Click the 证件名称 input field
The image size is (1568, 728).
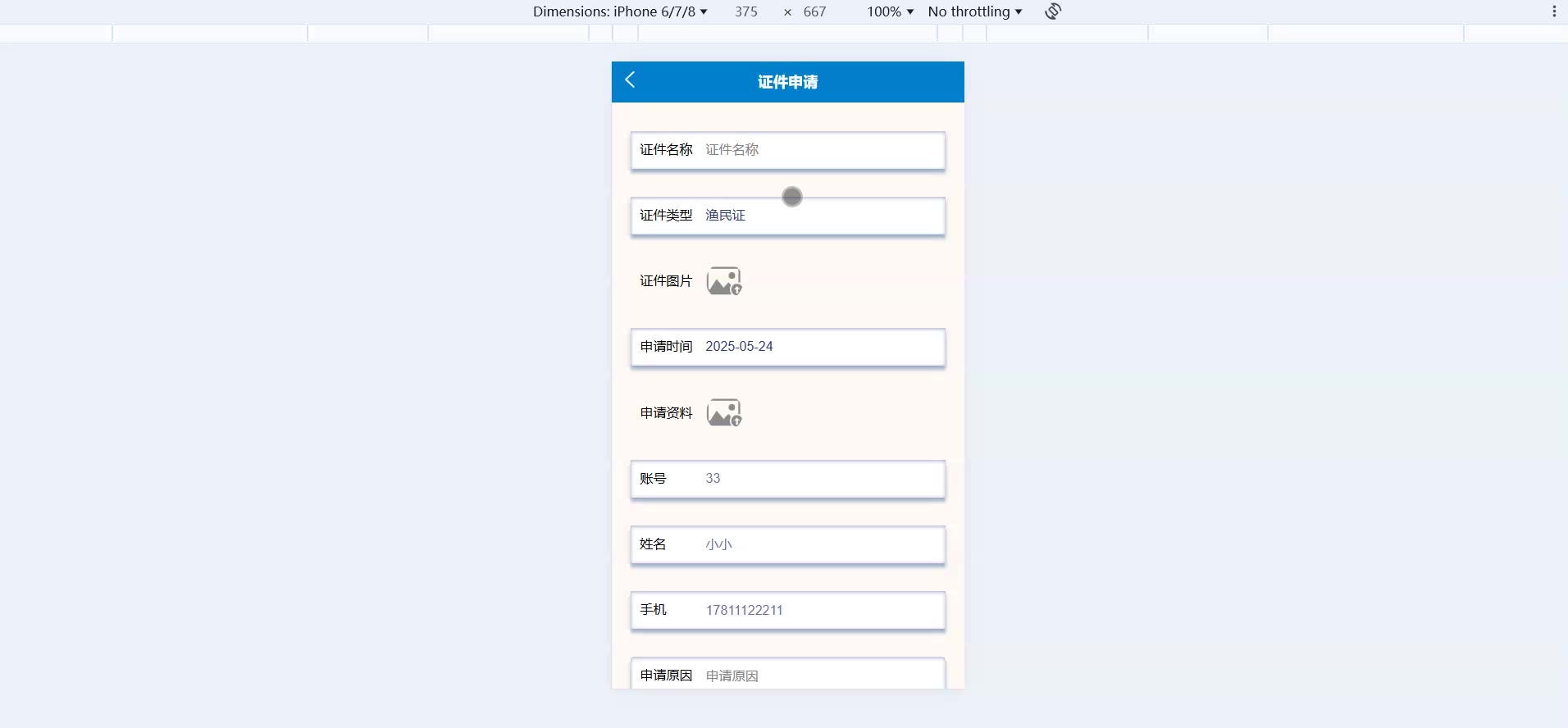tap(788, 150)
